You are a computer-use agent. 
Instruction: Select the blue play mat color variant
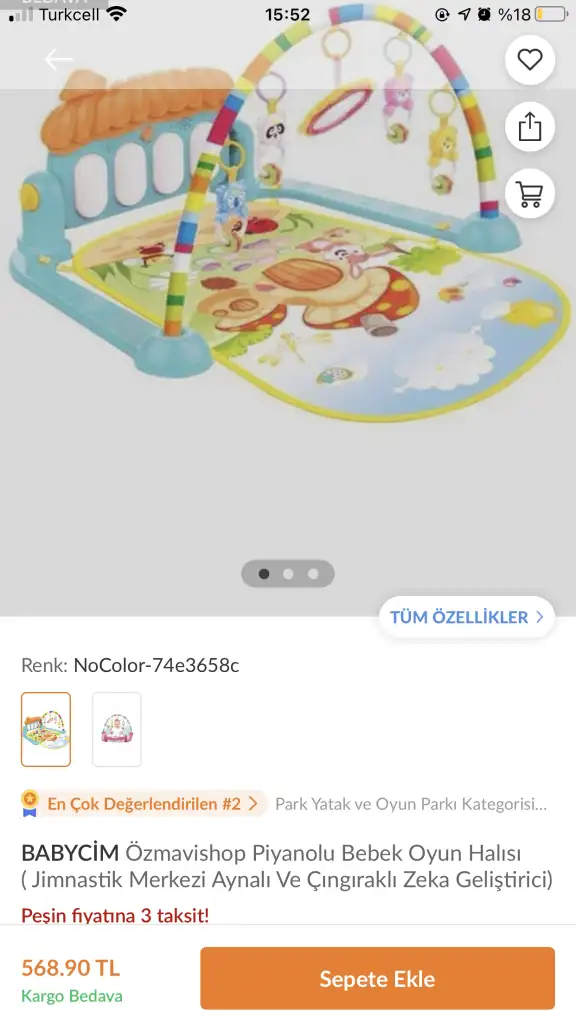click(46, 729)
